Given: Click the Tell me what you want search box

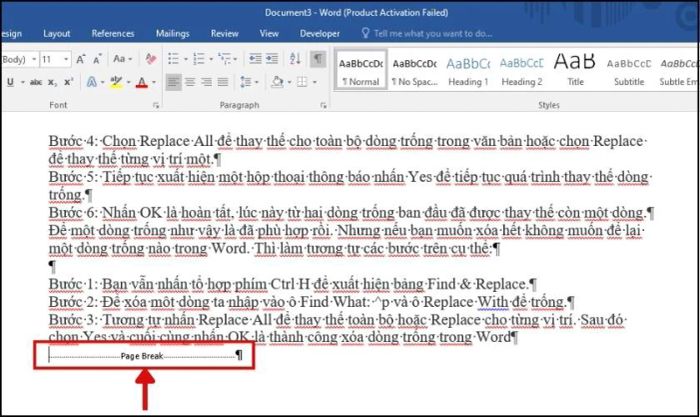Looking at the screenshot, I should coord(433,33).
